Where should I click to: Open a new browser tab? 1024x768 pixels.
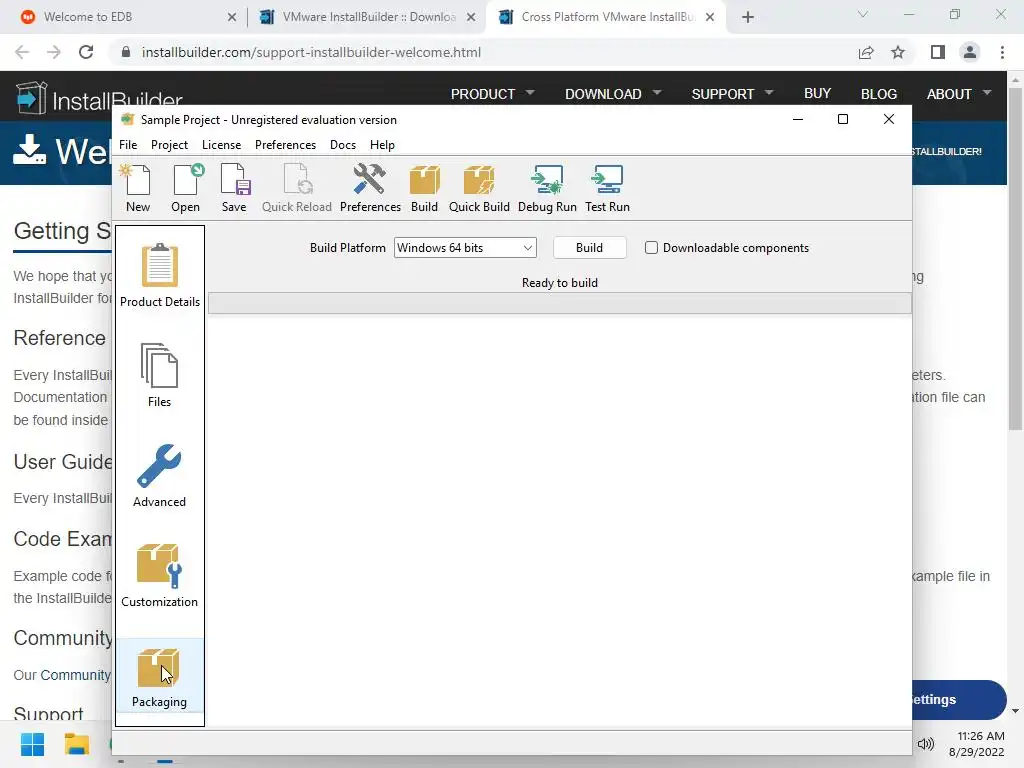pyautogui.click(x=748, y=17)
